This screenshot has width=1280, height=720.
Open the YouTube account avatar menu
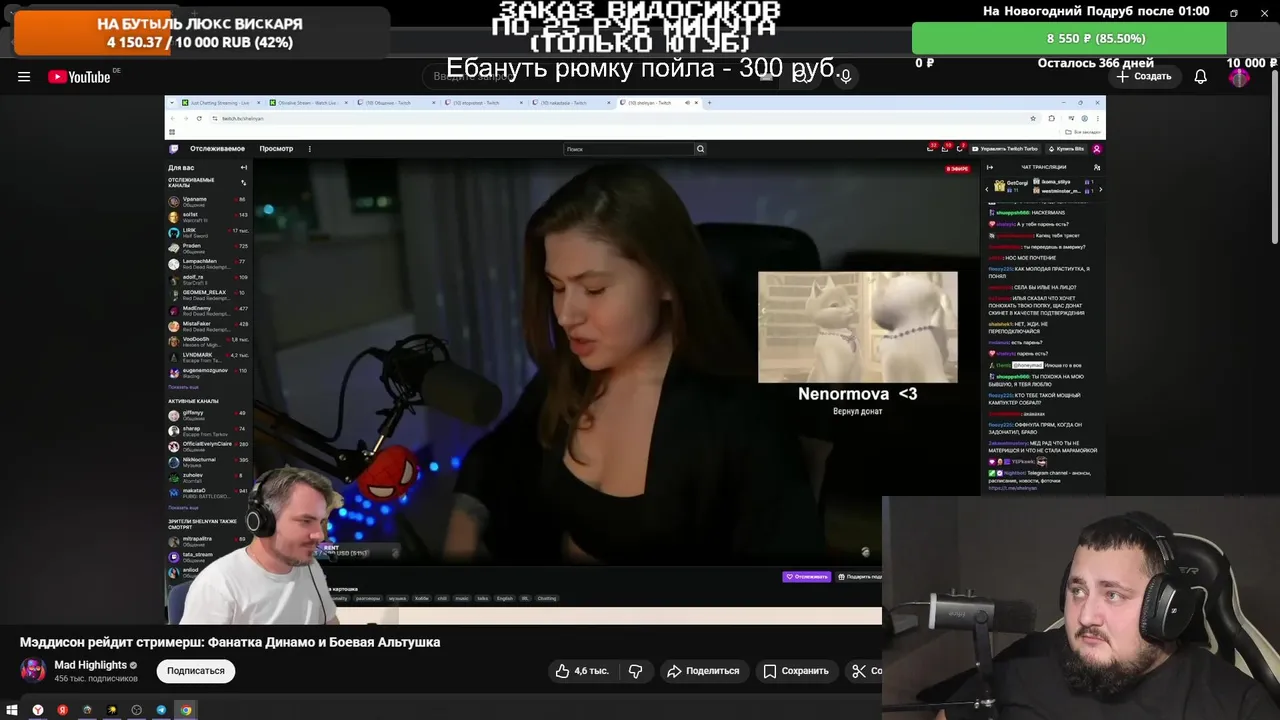coord(1240,77)
